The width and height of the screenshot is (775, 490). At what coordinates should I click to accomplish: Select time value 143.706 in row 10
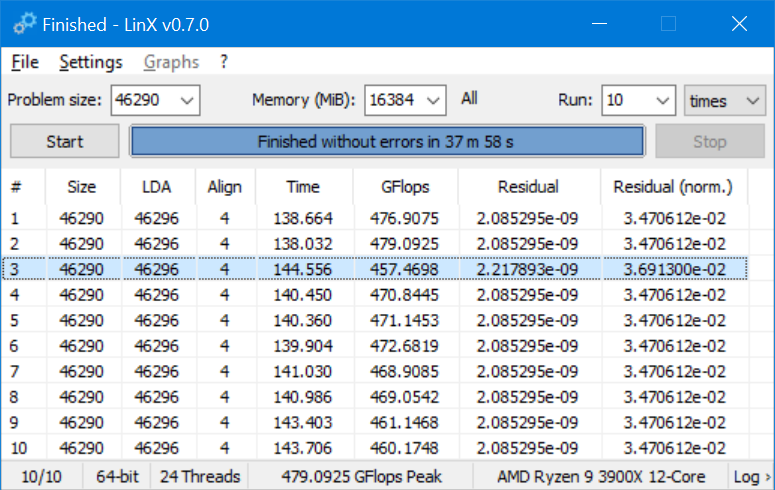click(302, 448)
